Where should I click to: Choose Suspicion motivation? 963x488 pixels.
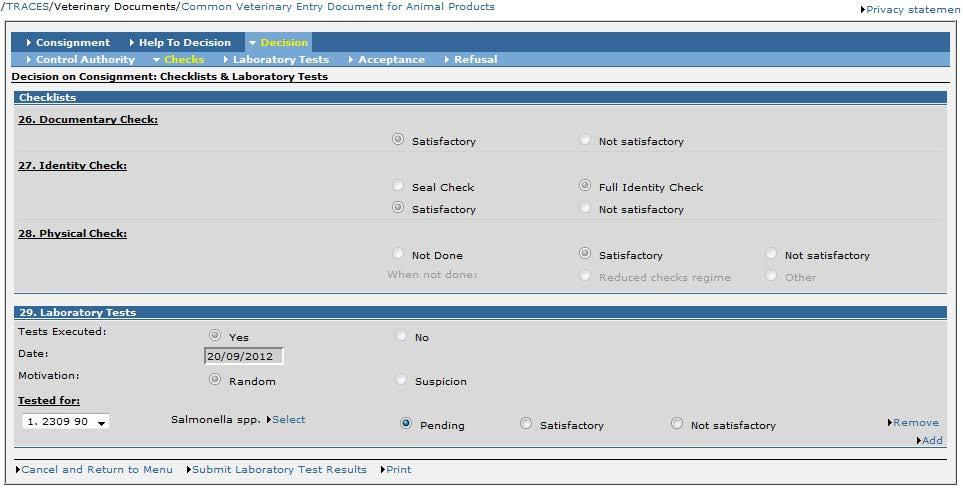pos(401,379)
